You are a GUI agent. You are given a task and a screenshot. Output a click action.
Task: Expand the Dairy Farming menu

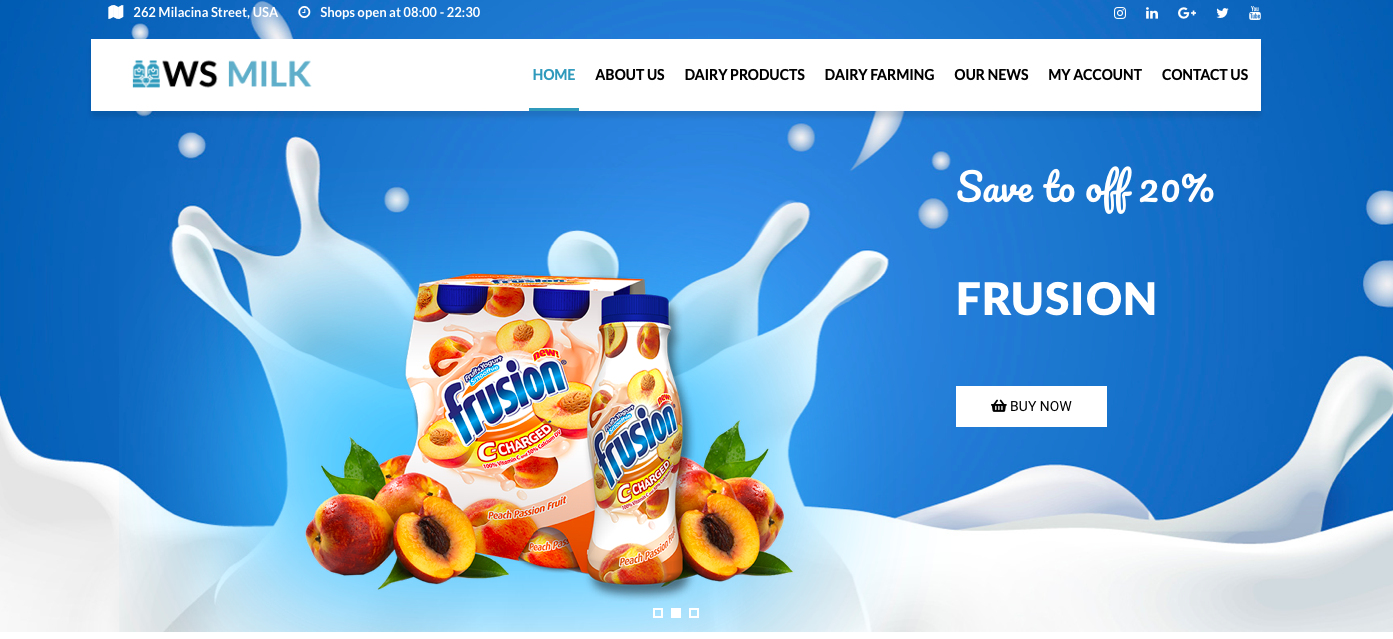880,75
